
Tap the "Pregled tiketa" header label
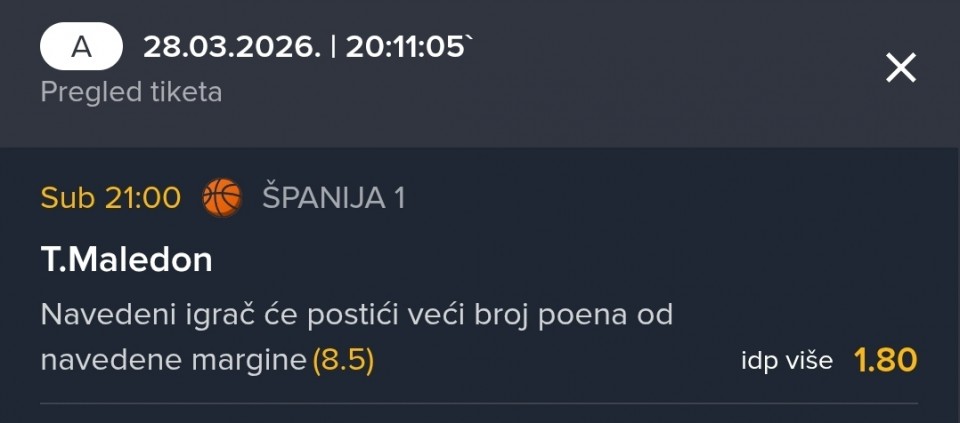(131, 92)
